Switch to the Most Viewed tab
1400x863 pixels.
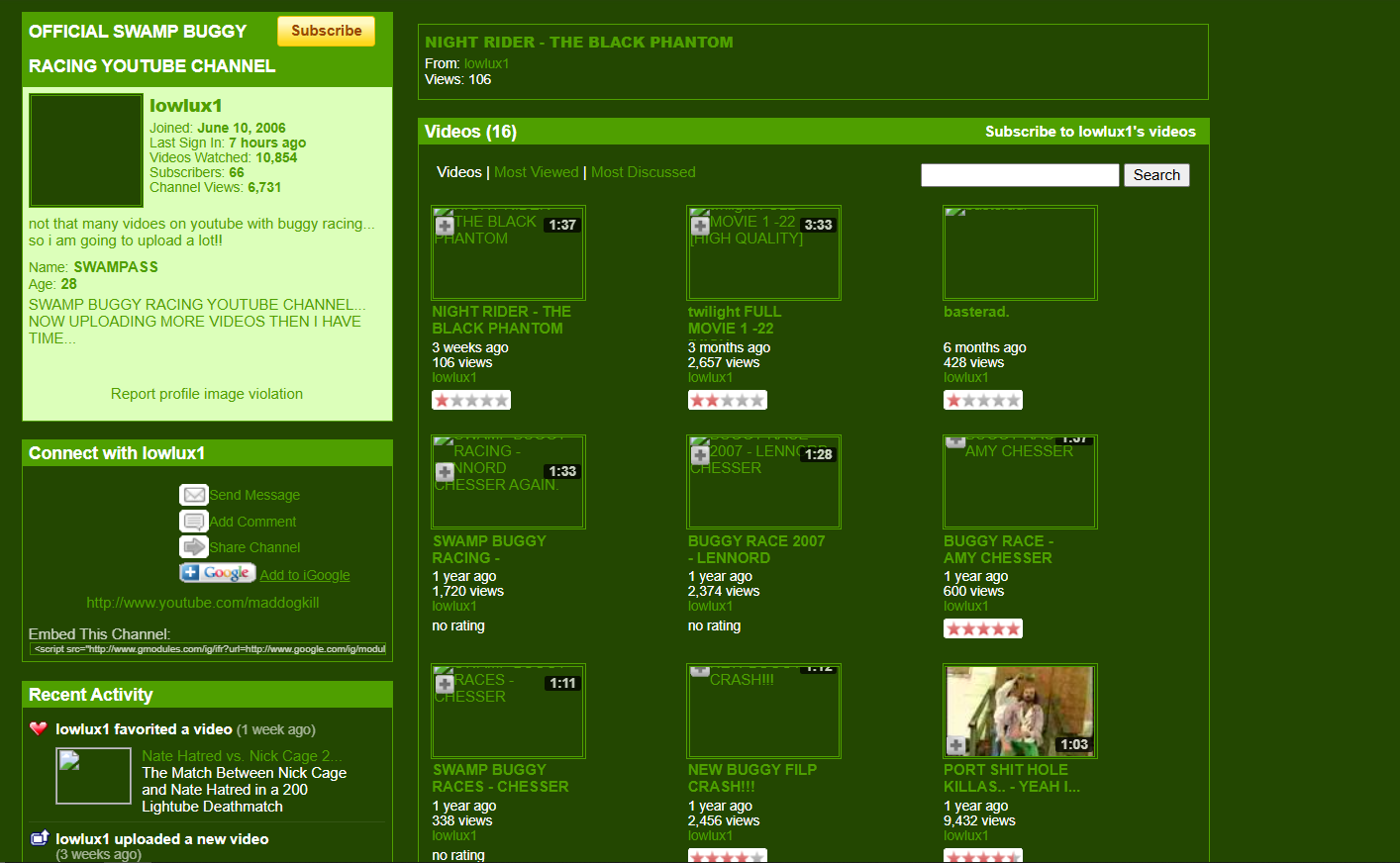(x=537, y=172)
